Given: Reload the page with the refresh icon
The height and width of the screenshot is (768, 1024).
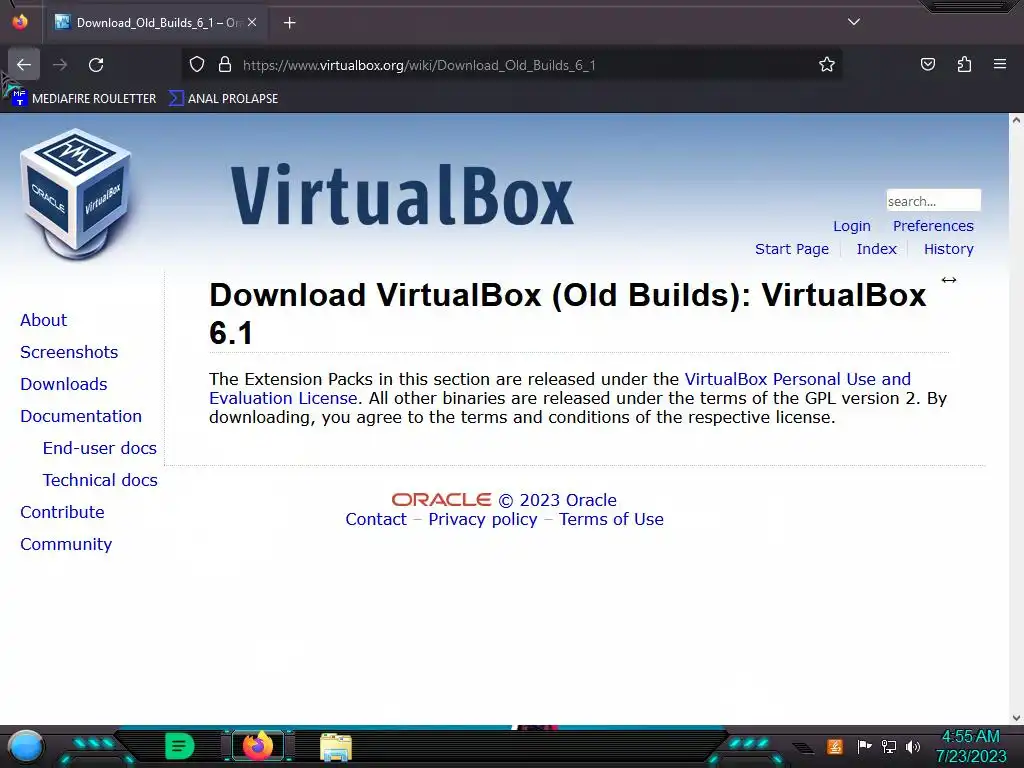Looking at the screenshot, I should pos(96,65).
